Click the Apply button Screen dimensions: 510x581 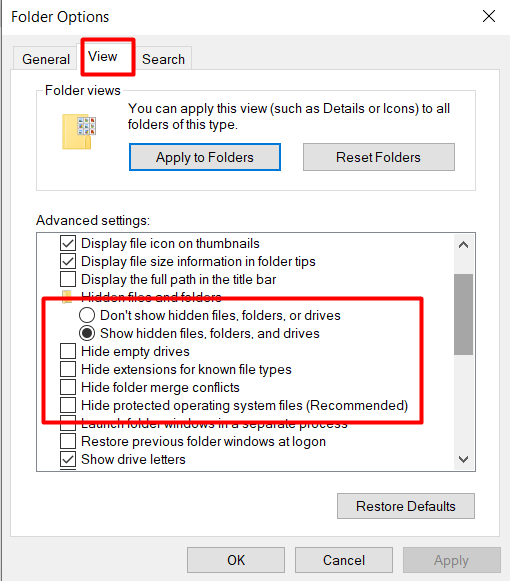(451, 560)
